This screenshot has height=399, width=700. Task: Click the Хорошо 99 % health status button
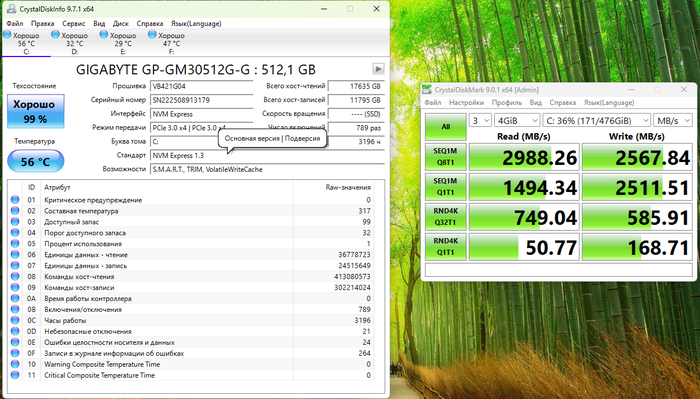point(36,111)
